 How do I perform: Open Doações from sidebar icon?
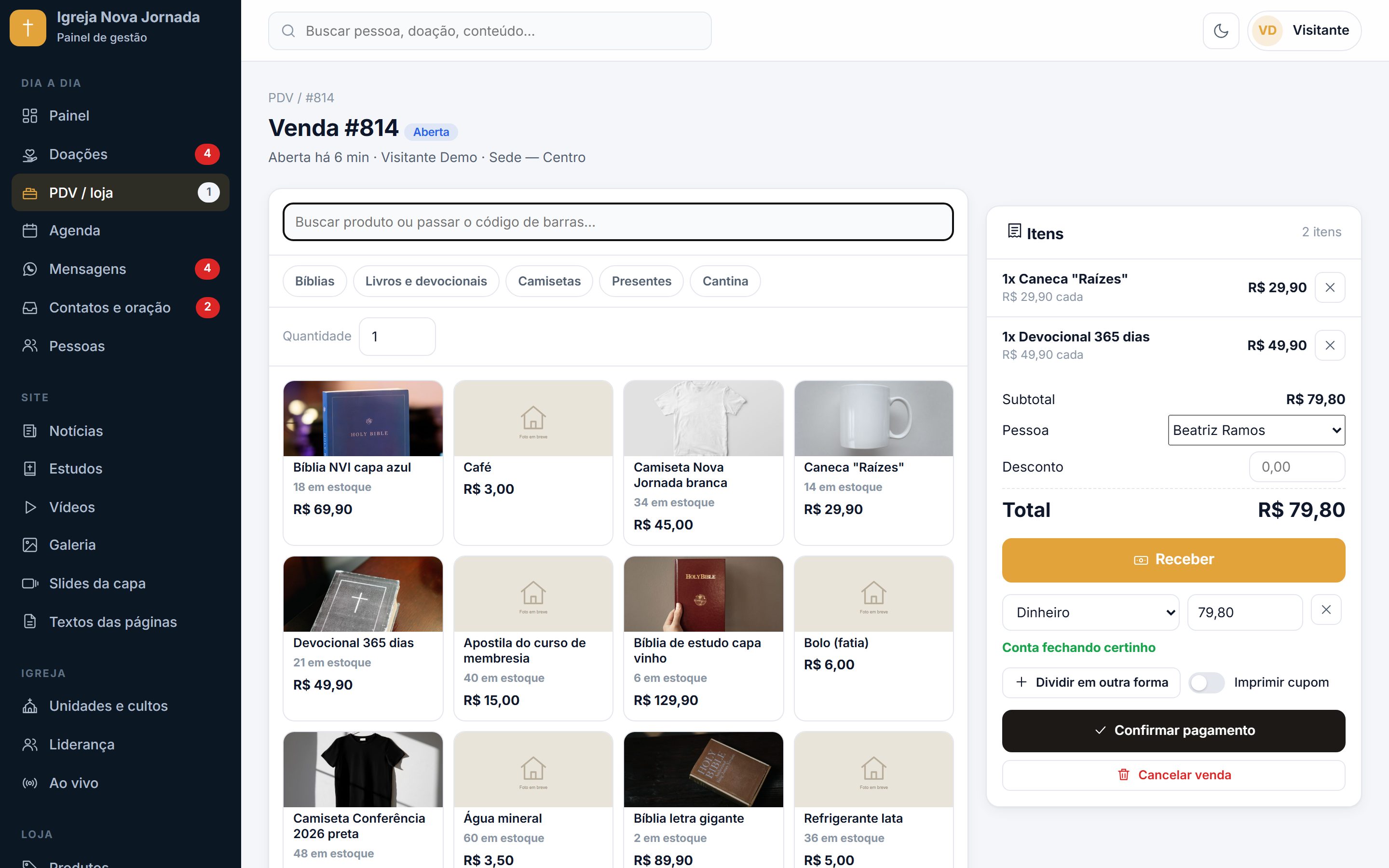click(x=30, y=154)
